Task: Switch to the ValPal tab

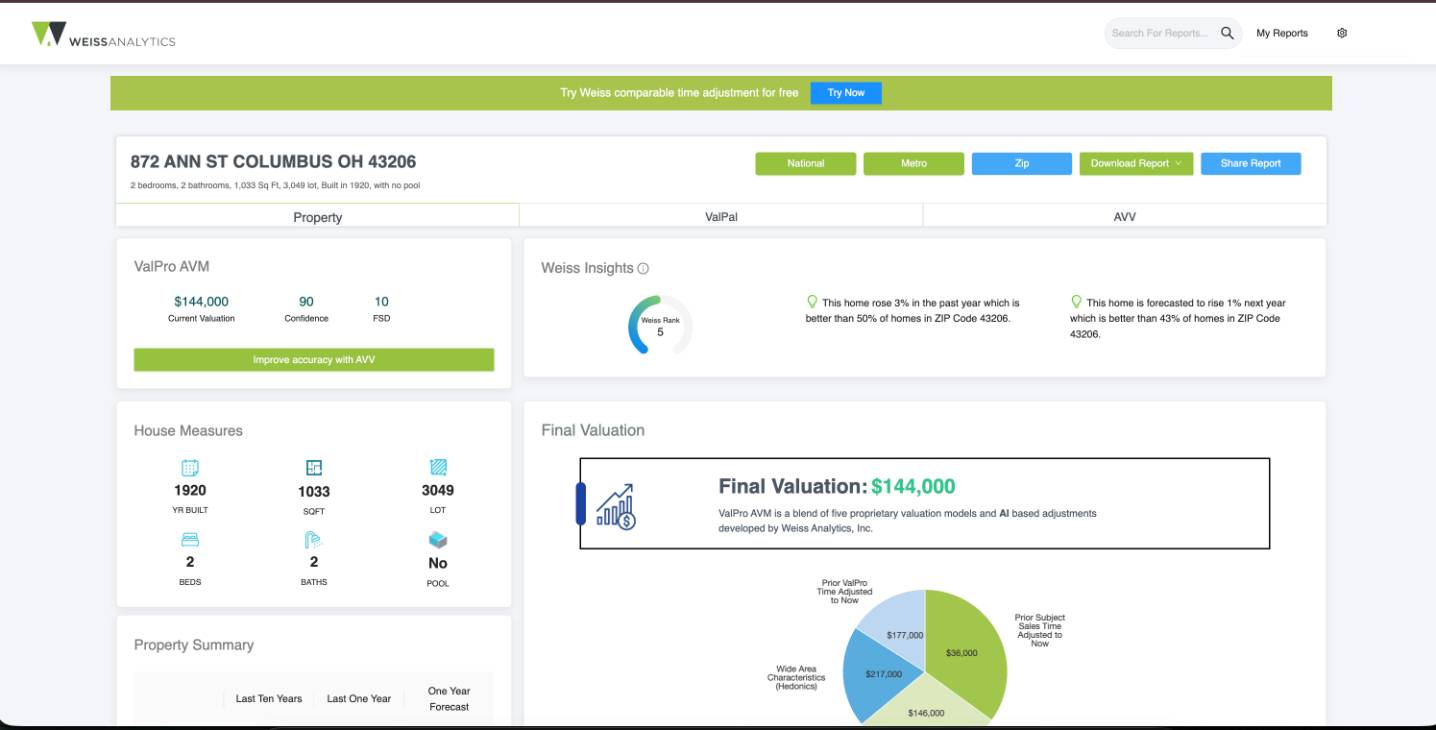Action: (x=721, y=216)
